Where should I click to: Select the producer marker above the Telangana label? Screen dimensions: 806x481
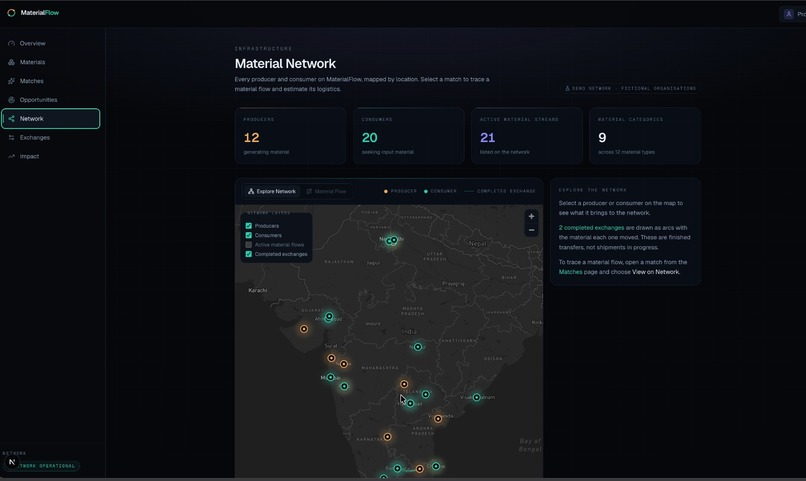click(404, 384)
